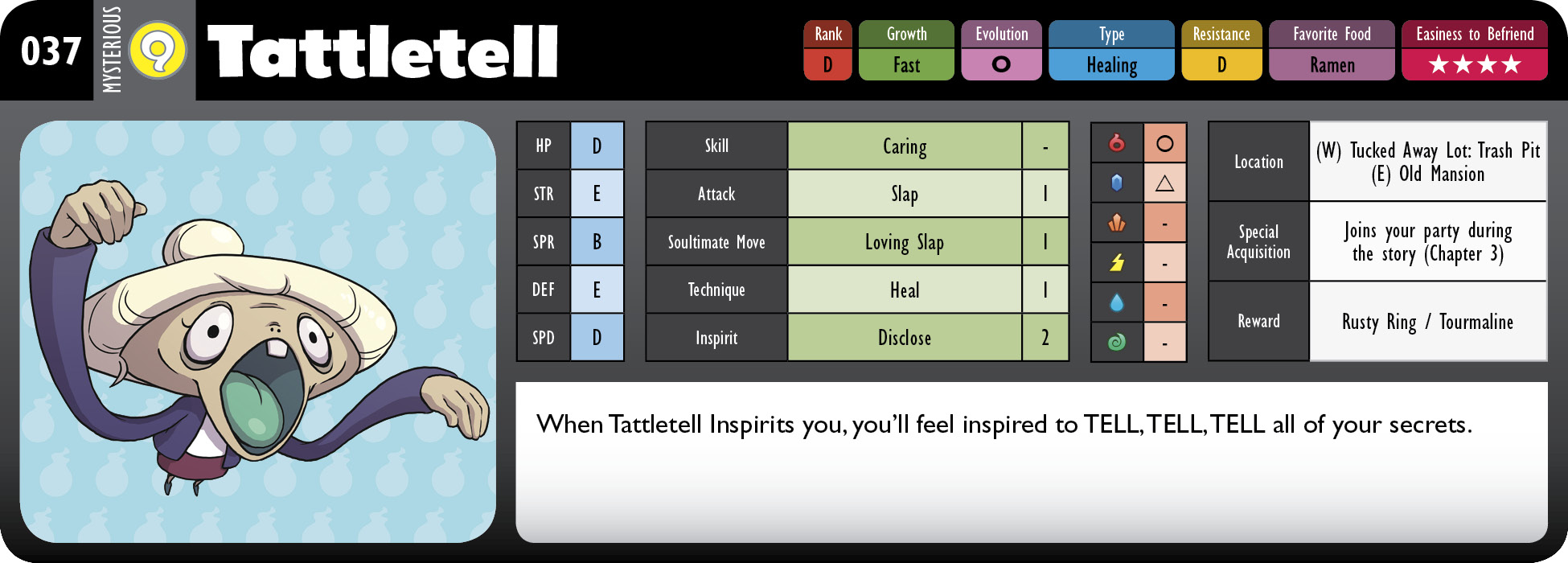Click the fire resistance circle marker
The width and height of the screenshot is (1568, 563).
(x=1164, y=144)
